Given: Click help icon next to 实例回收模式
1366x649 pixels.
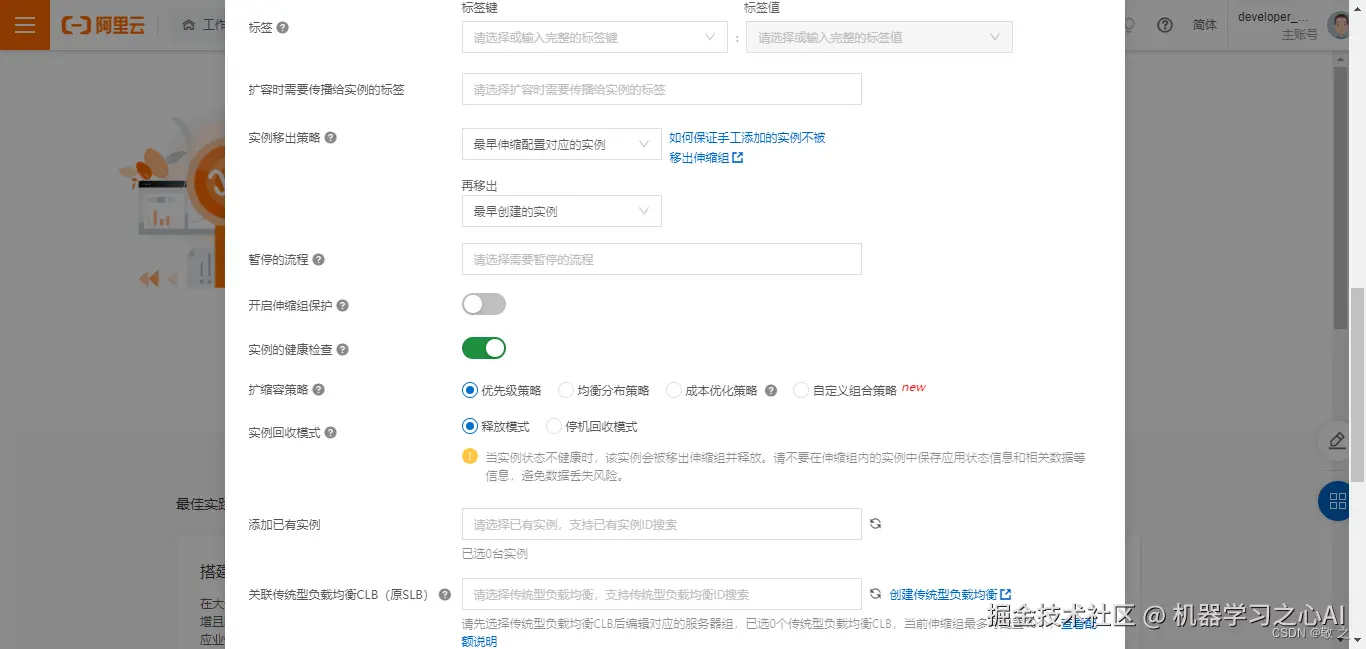Looking at the screenshot, I should [331, 433].
